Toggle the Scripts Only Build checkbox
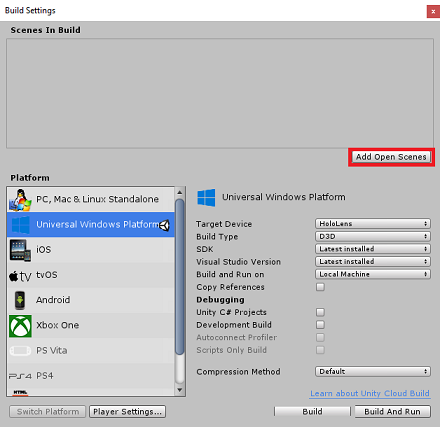This screenshot has width=440, height=427. pyautogui.click(x=320, y=350)
